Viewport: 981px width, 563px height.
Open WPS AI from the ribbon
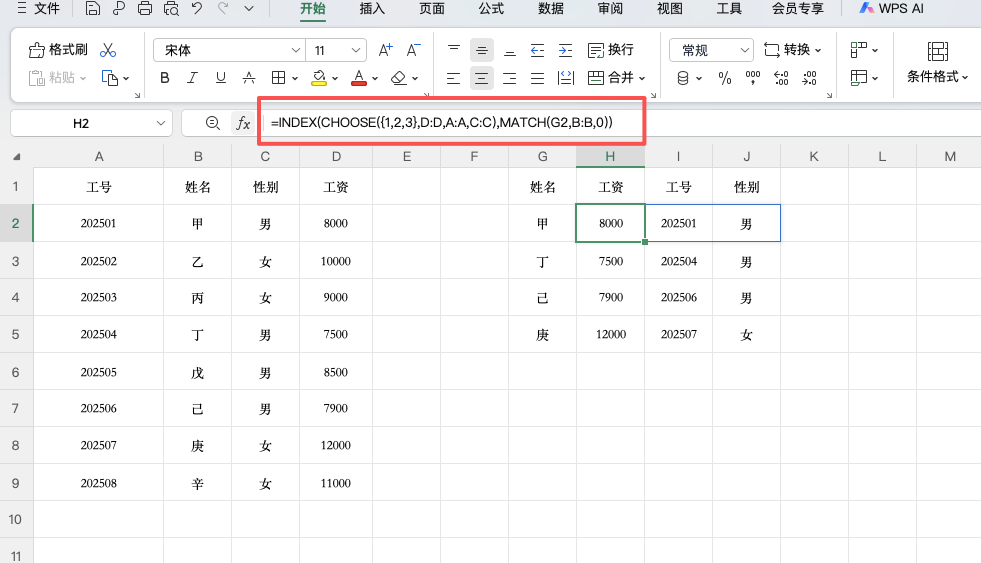[x=890, y=9]
